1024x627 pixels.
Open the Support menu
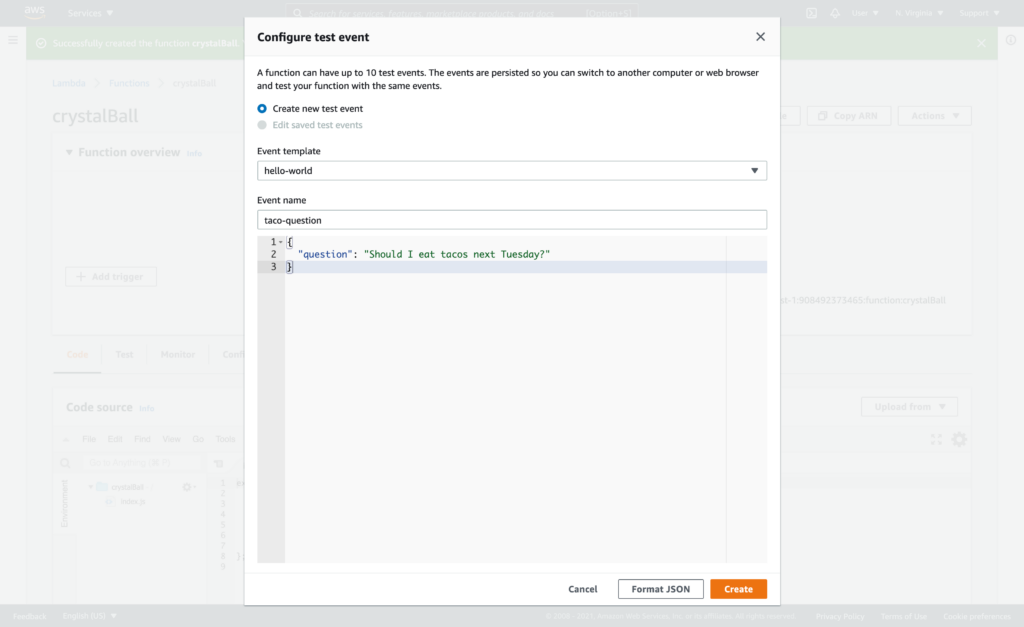(979, 13)
